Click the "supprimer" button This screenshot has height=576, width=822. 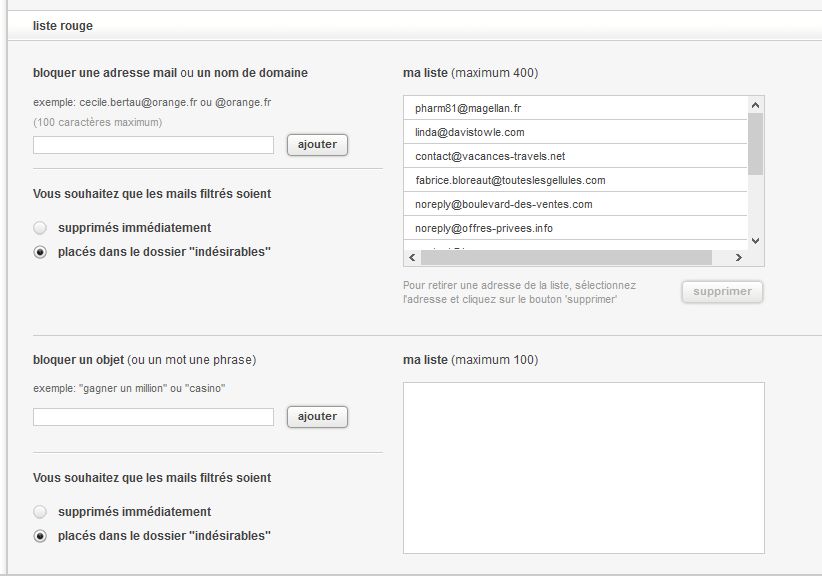[x=722, y=291]
